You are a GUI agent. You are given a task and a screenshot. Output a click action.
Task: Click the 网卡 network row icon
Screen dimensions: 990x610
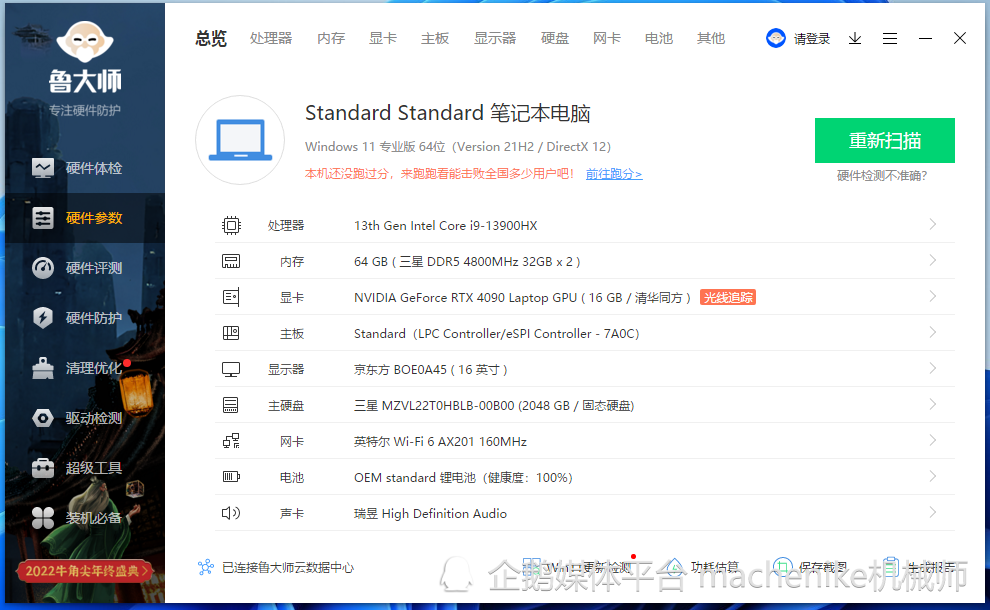click(231, 441)
